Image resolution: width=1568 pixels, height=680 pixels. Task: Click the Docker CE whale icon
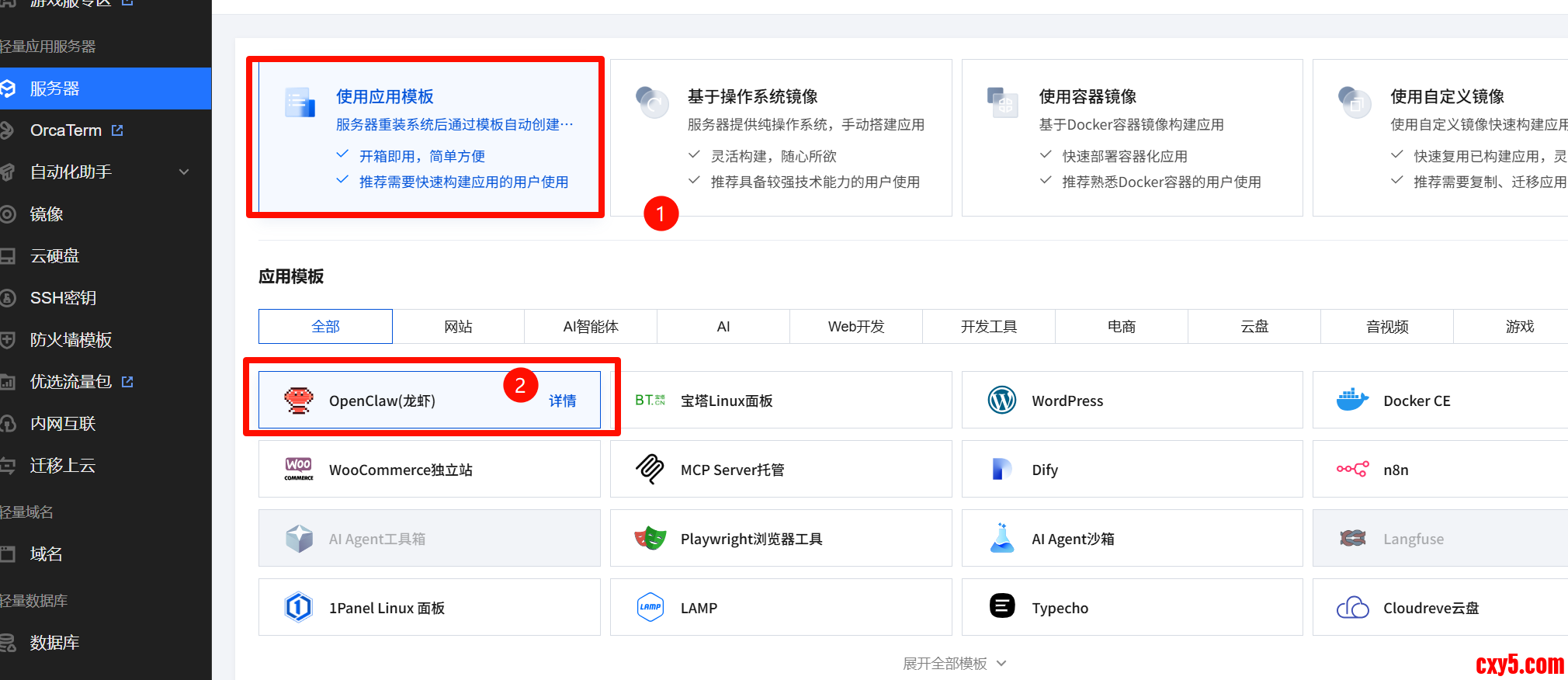pyautogui.click(x=1352, y=401)
